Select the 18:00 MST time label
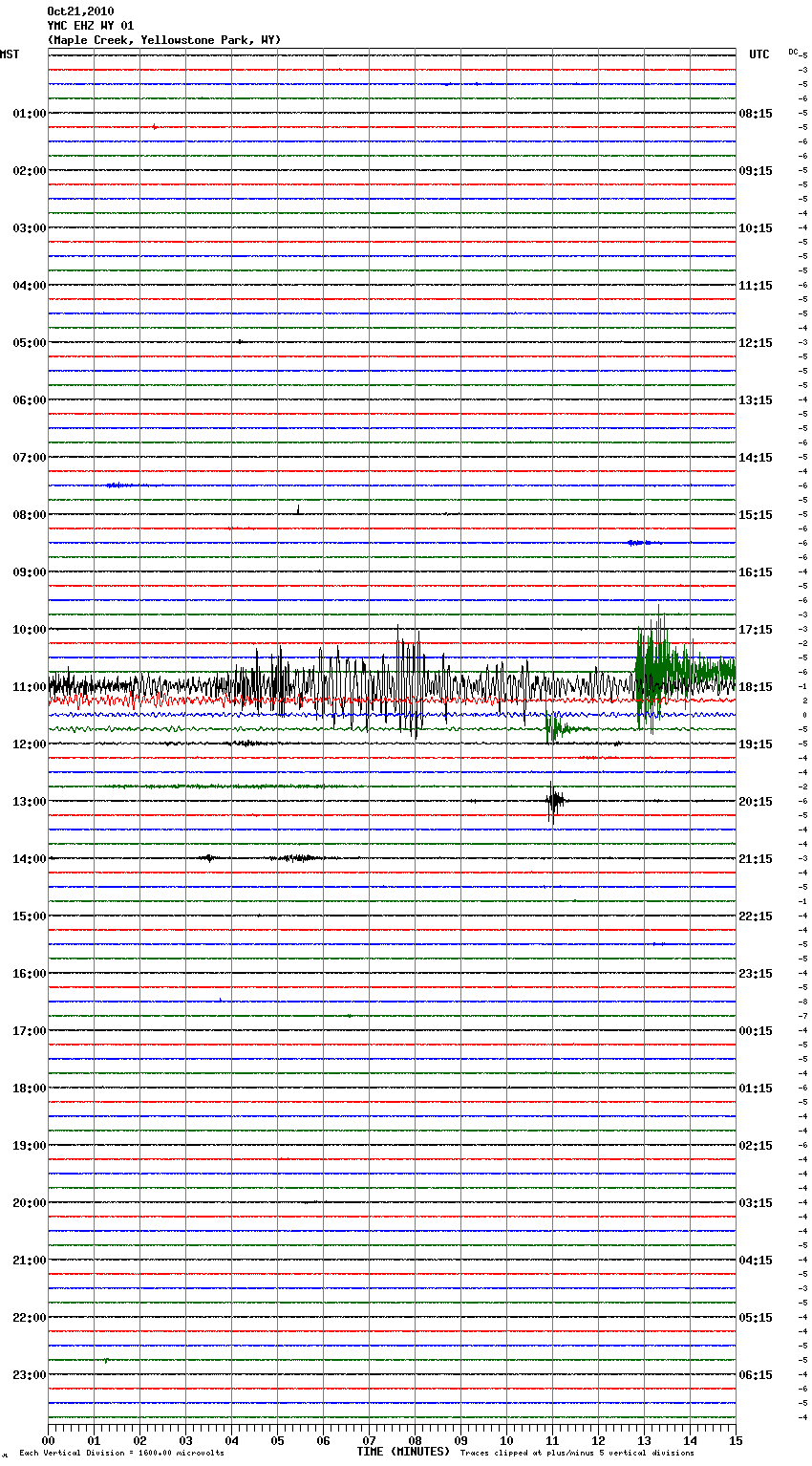This screenshot has height=1466, width=812. click(x=29, y=1089)
